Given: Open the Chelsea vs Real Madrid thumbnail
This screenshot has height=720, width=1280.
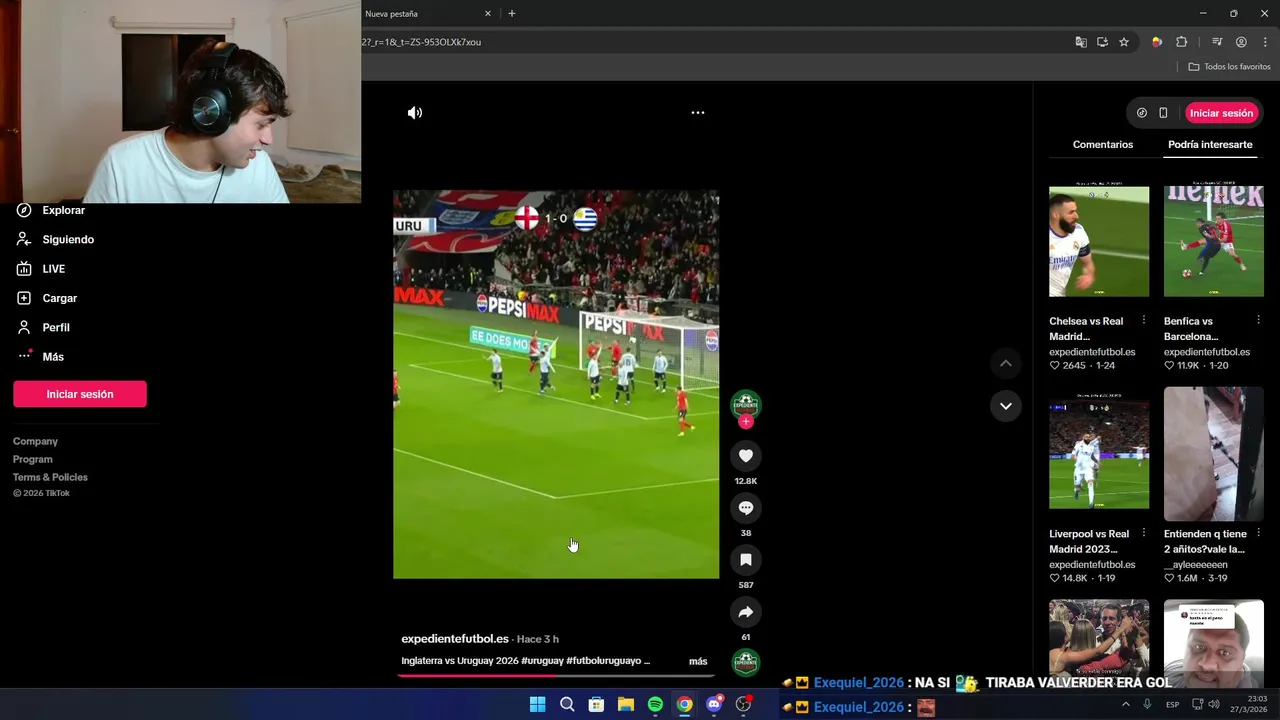Looking at the screenshot, I should coord(1099,241).
